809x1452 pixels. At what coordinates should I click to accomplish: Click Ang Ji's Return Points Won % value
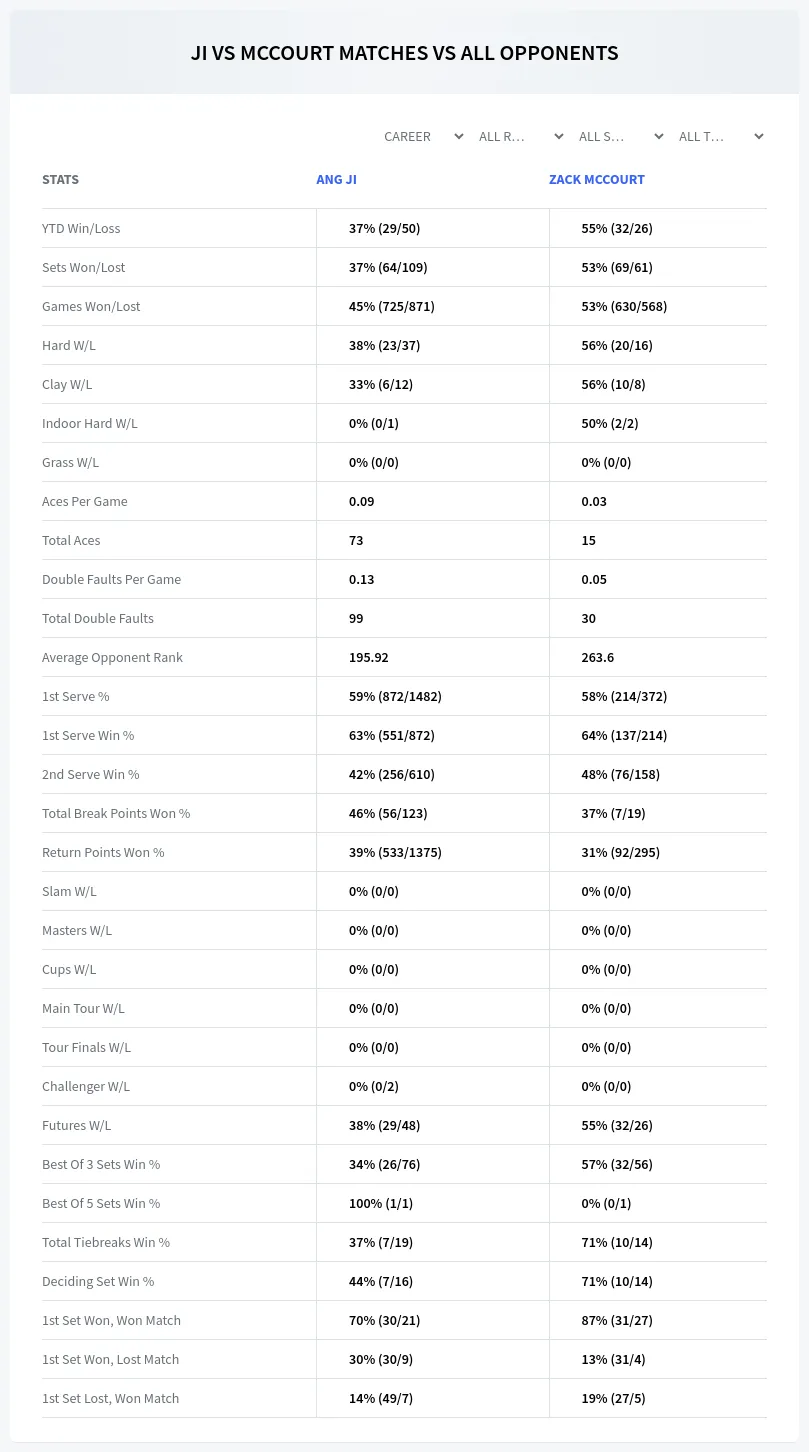(395, 853)
